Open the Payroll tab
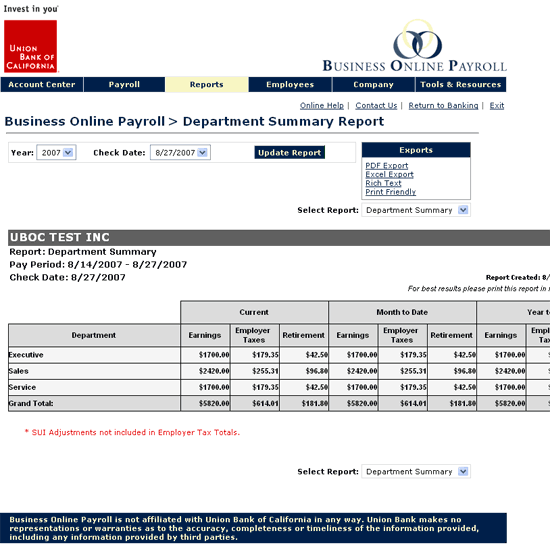The image size is (550, 554). coord(124,84)
